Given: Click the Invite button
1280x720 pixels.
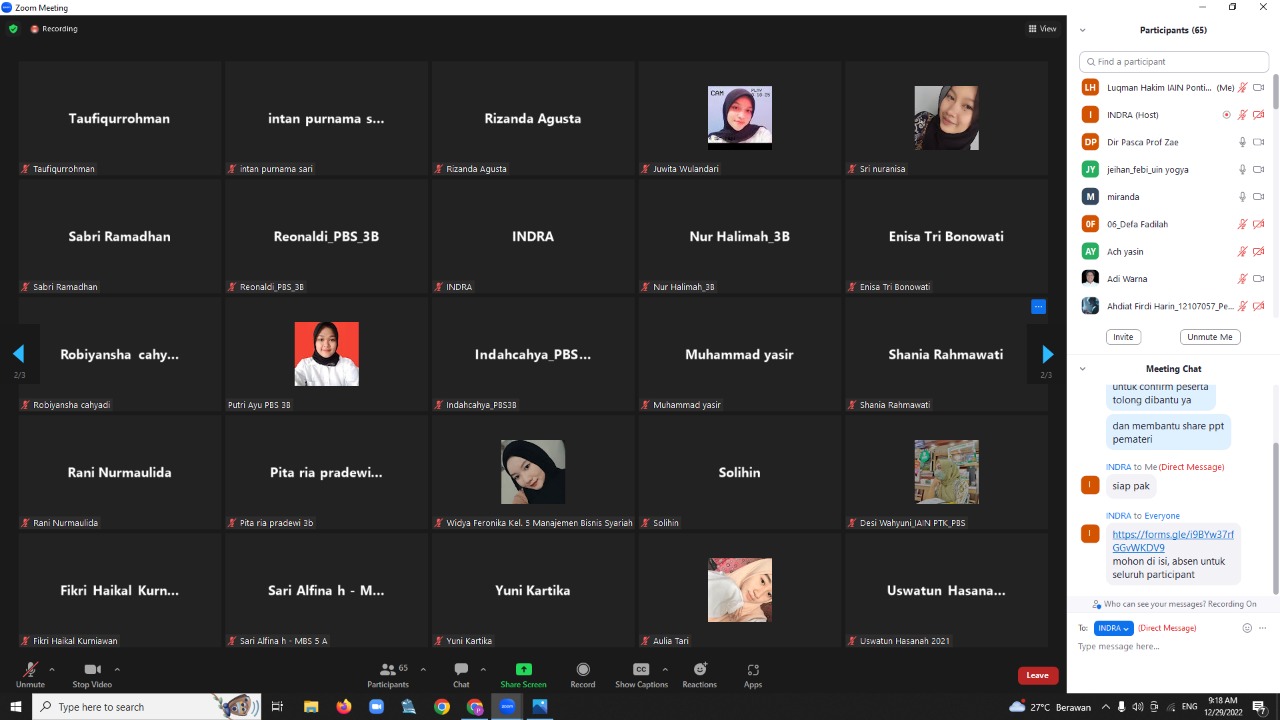Looking at the screenshot, I should coord(1123,337).
